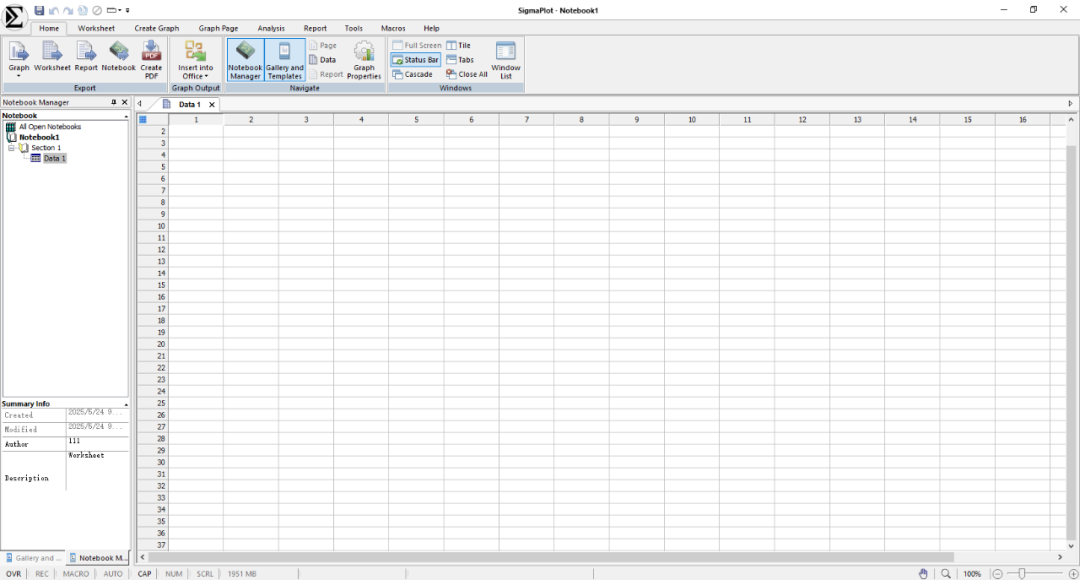1080x580 pixels.
Task: Click the Window List icon
Action: pos(506,60)
